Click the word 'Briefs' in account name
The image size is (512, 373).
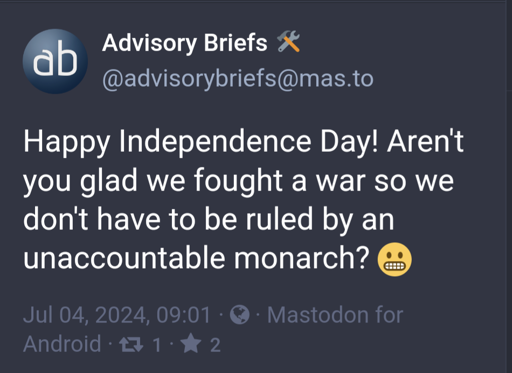[236, 43]
